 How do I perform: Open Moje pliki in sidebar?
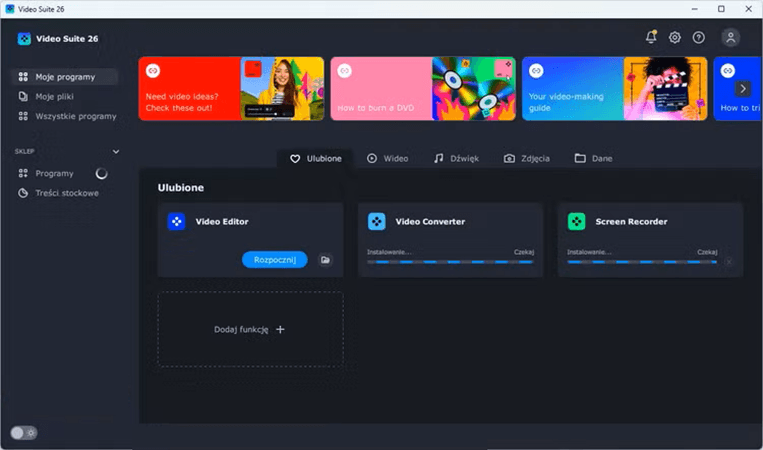65,97
